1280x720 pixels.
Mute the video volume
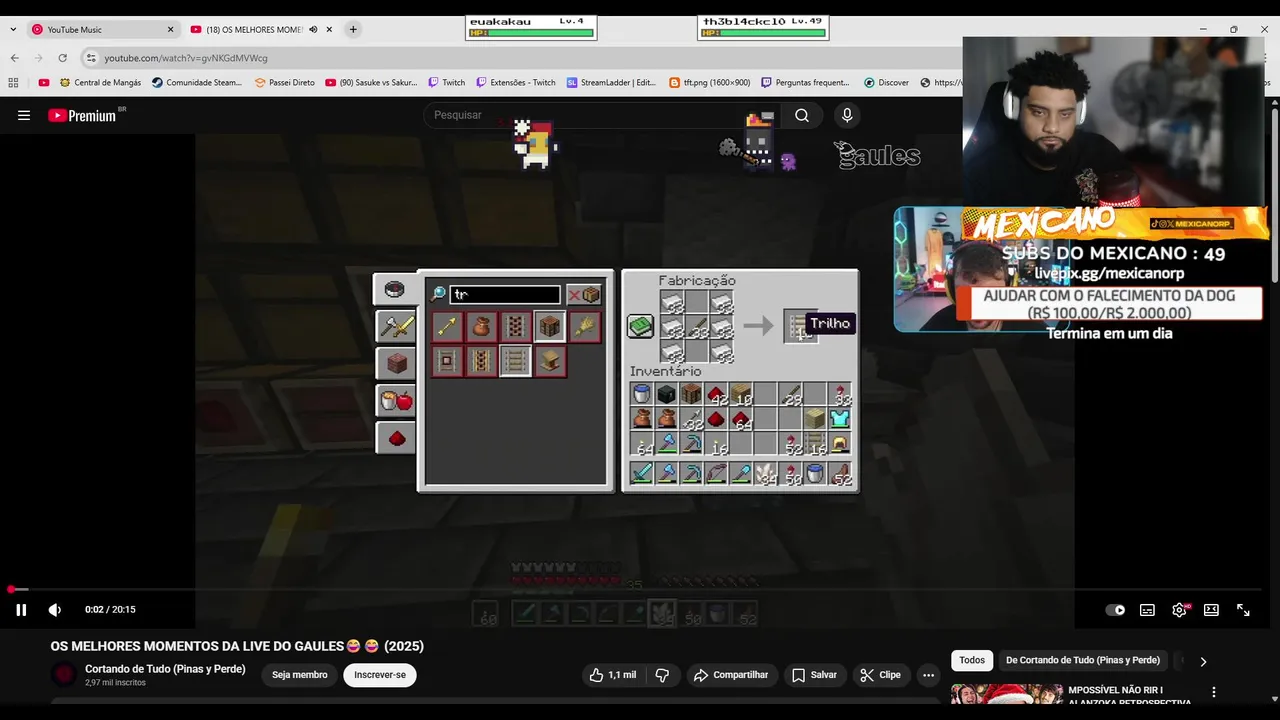[x=55, y=610]
